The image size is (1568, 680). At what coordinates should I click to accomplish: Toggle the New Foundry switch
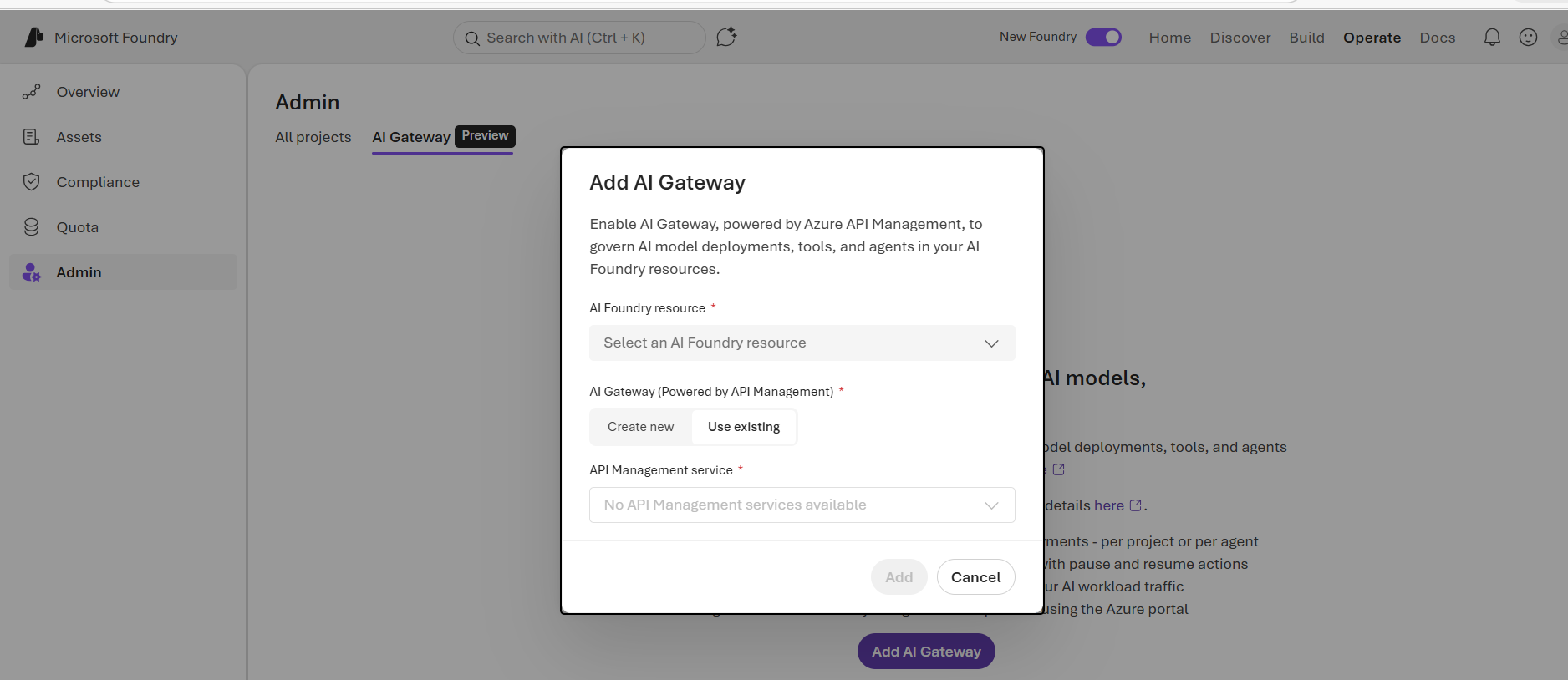tap(1103, 37)
